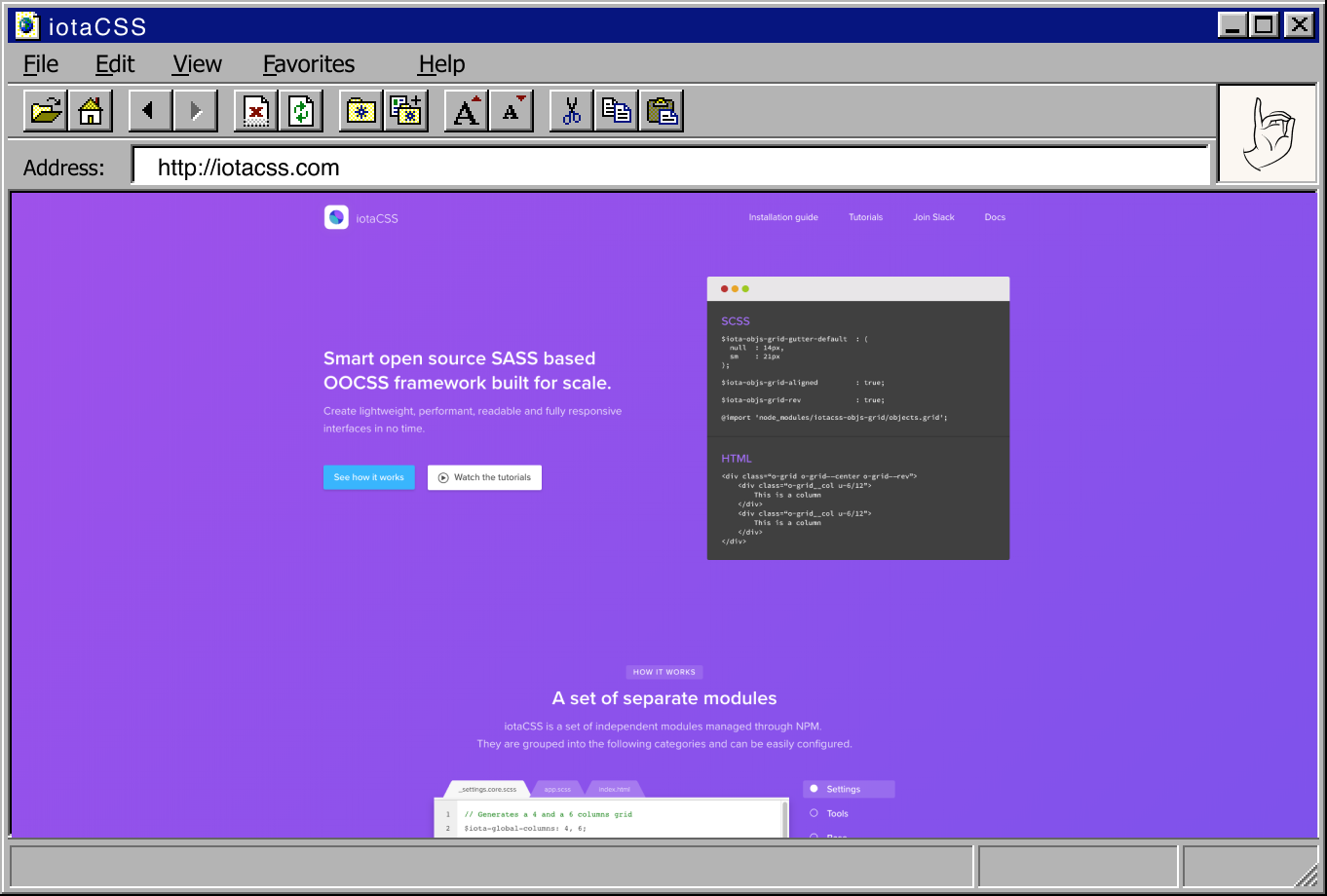This screenshot has height=896, width=1327.
Task: Open the Edit menu
Action: [x=115, y=64]
